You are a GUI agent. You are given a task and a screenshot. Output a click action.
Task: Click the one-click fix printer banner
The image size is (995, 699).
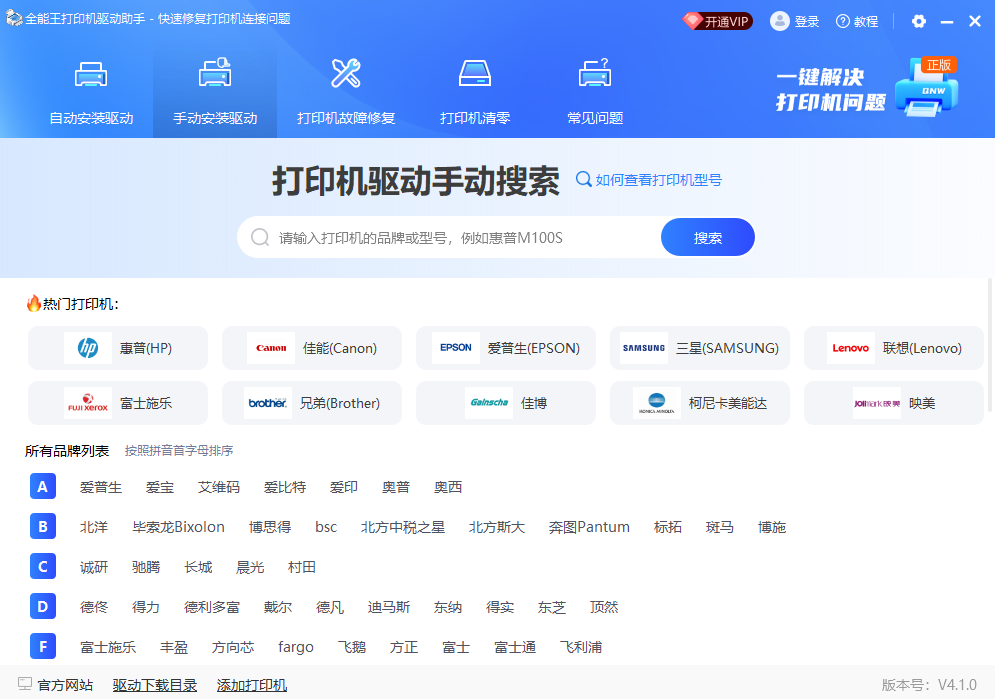coord(866,89)
